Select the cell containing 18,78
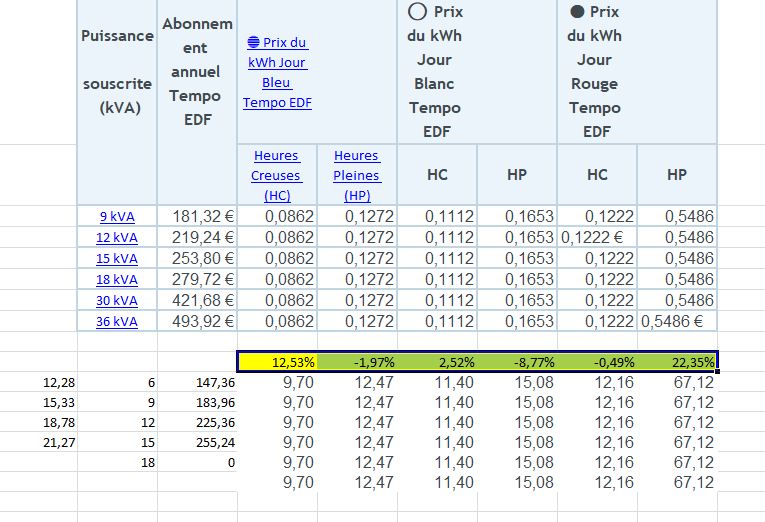 [39, 422]
